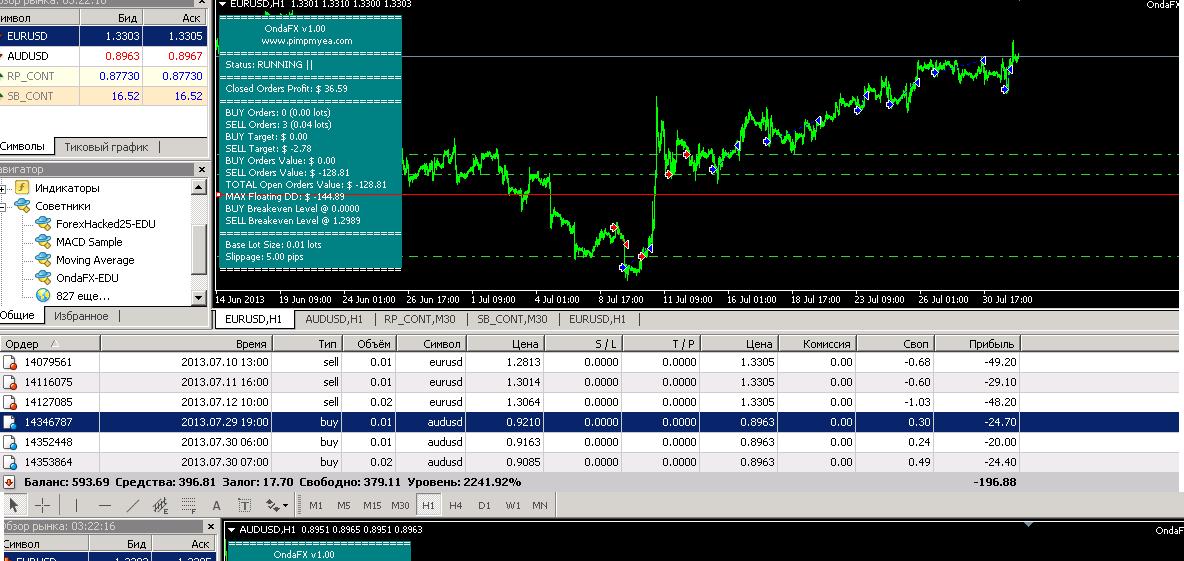1184x561 pixels.
Task: Switch chart to M5 timeframe
Action: tap(344, 505)
